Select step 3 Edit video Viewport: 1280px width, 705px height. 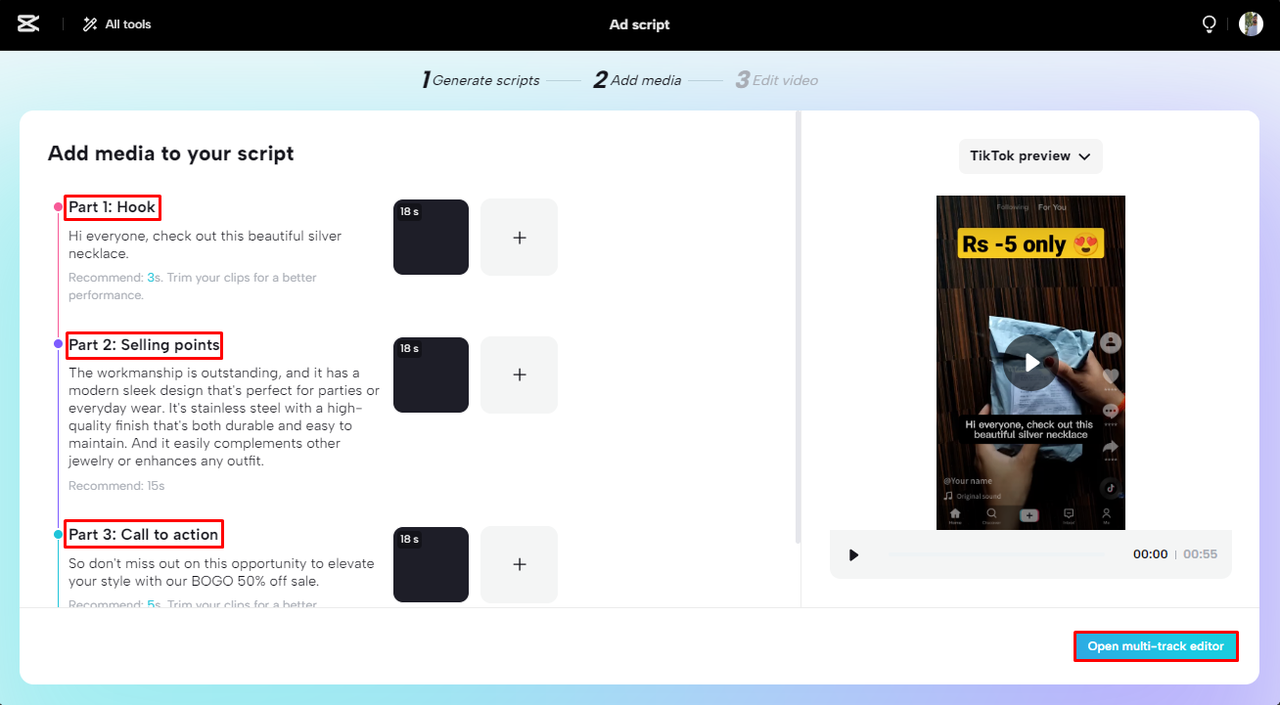pyautogui.click(x=777, y=80)
